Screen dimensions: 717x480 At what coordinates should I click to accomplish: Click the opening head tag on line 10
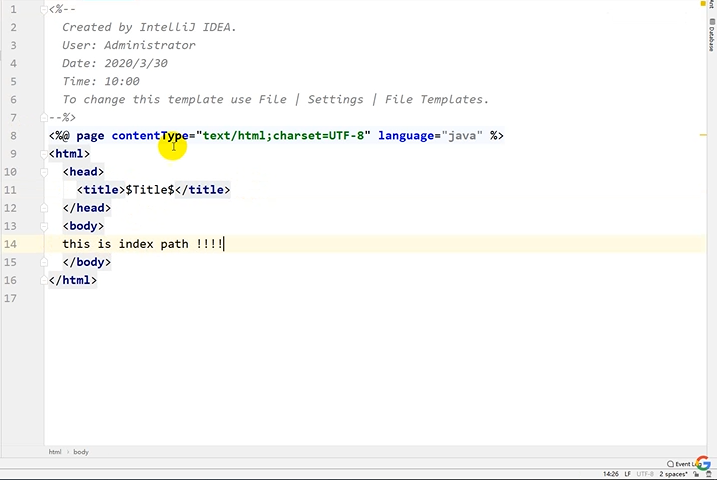click(83, 172)
